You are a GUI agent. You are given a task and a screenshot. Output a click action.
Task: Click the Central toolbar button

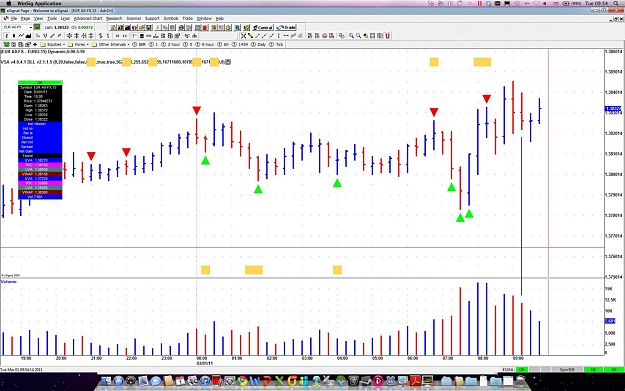[x=263, y=28]
